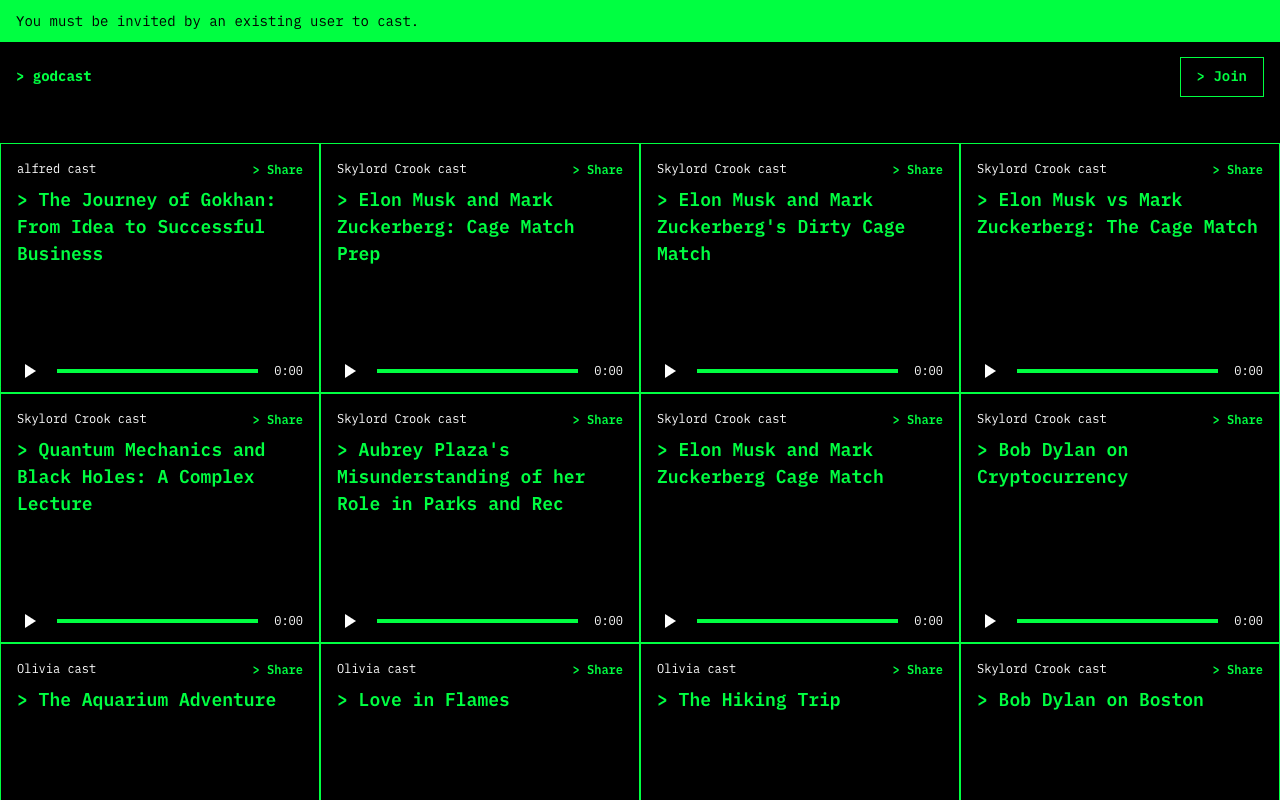Image resolution: width=1280 pixels, height=800 pixels.
Task: Play 'Elon Musk vs Mark Zuckerberg' cast
Action: [x=990, y=371]
